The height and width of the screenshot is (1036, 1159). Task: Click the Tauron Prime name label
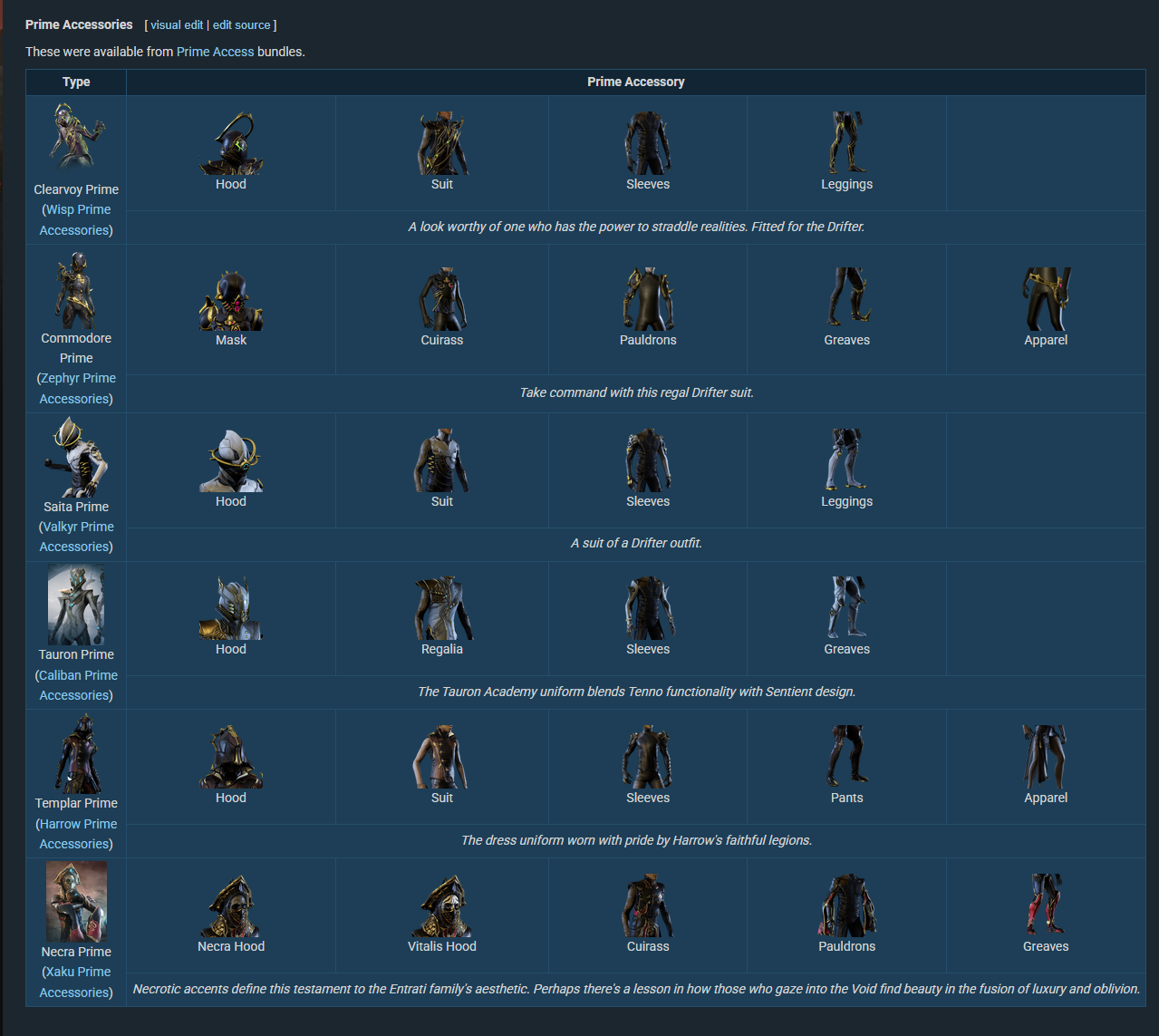coord(76,654)
